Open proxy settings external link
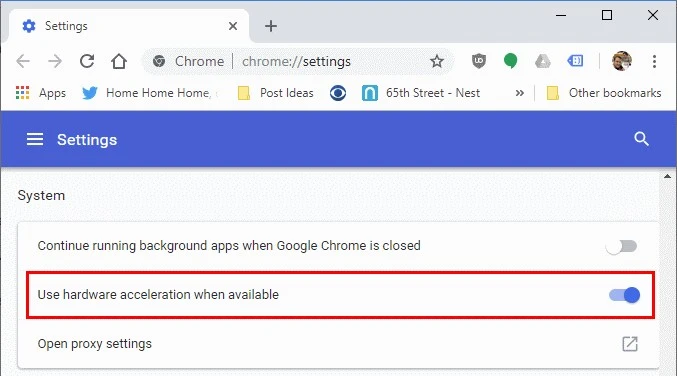 (x=630, y=344)
